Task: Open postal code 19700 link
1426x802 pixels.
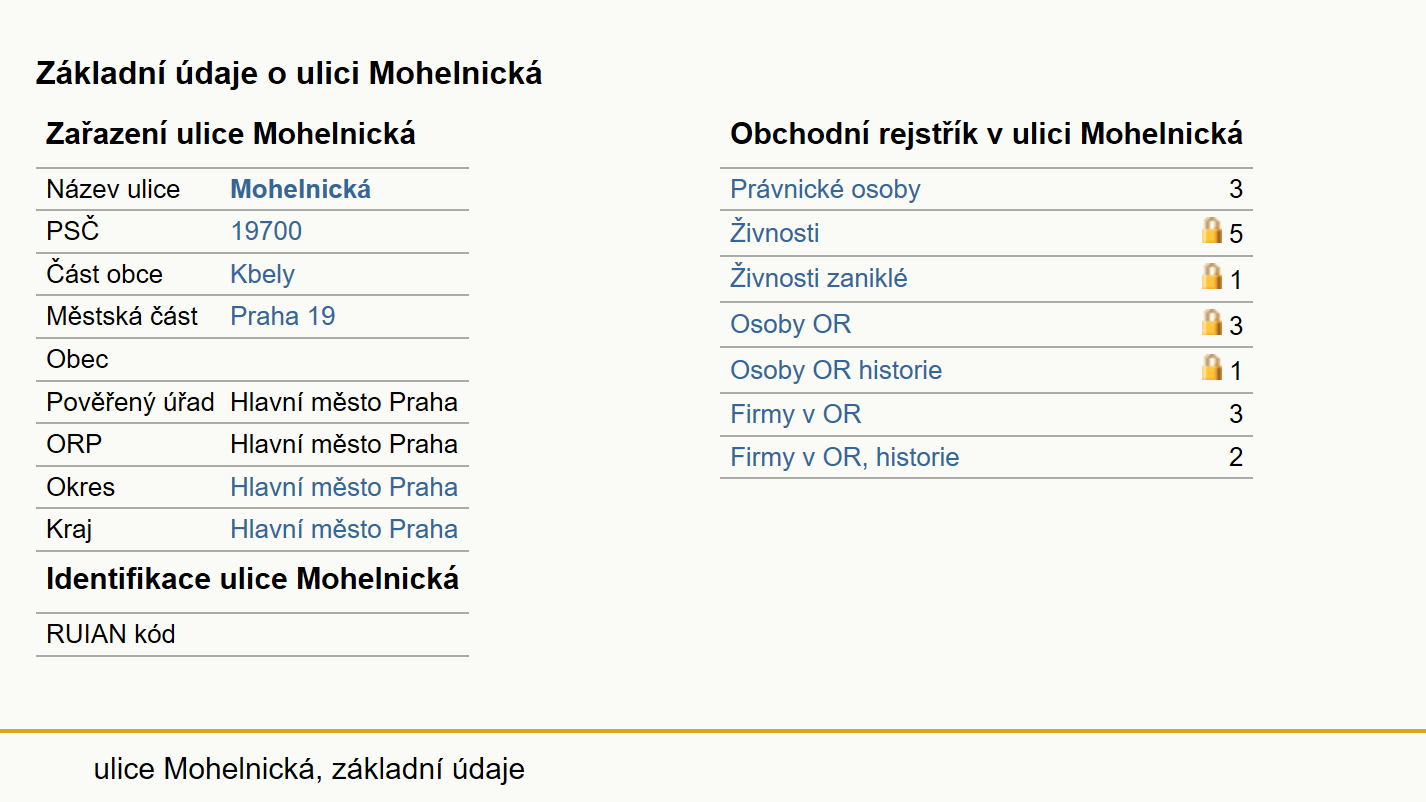Action: pos(266,231)
